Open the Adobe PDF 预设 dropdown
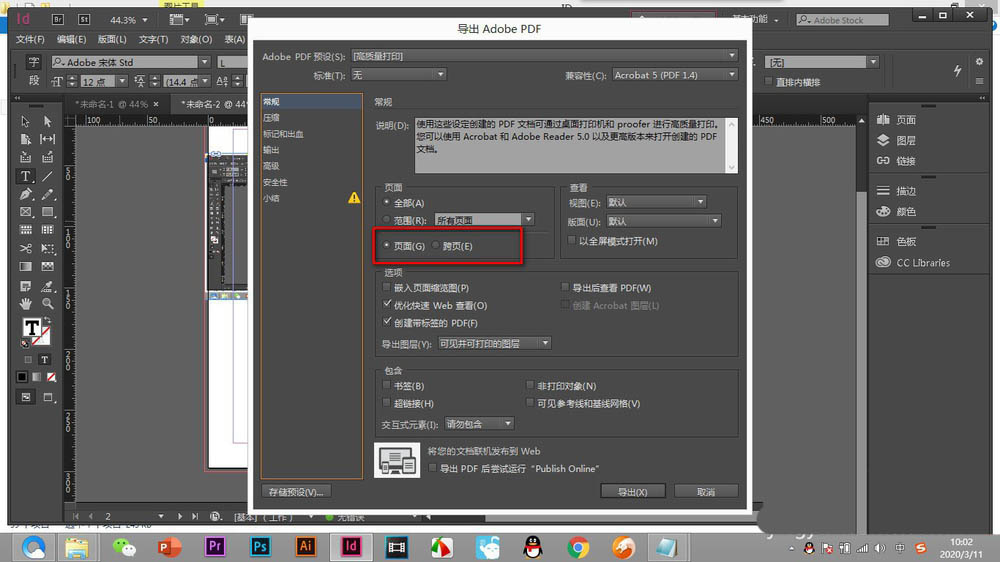Viewport: 1000px width, 562px height. point(544,56)
